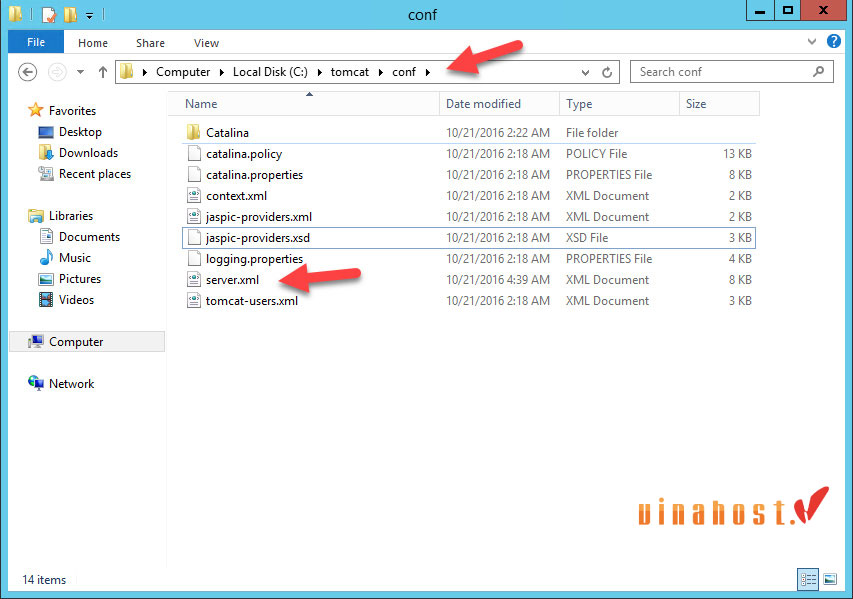Click tomcat in the address breadcrumb
The image size is (853, 599).
pos(349,72)
